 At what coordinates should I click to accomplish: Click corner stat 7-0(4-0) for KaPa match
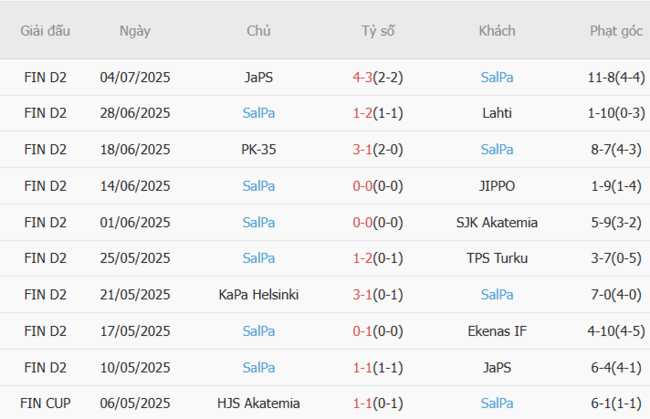pyautogui.click(x=616, y=294)
